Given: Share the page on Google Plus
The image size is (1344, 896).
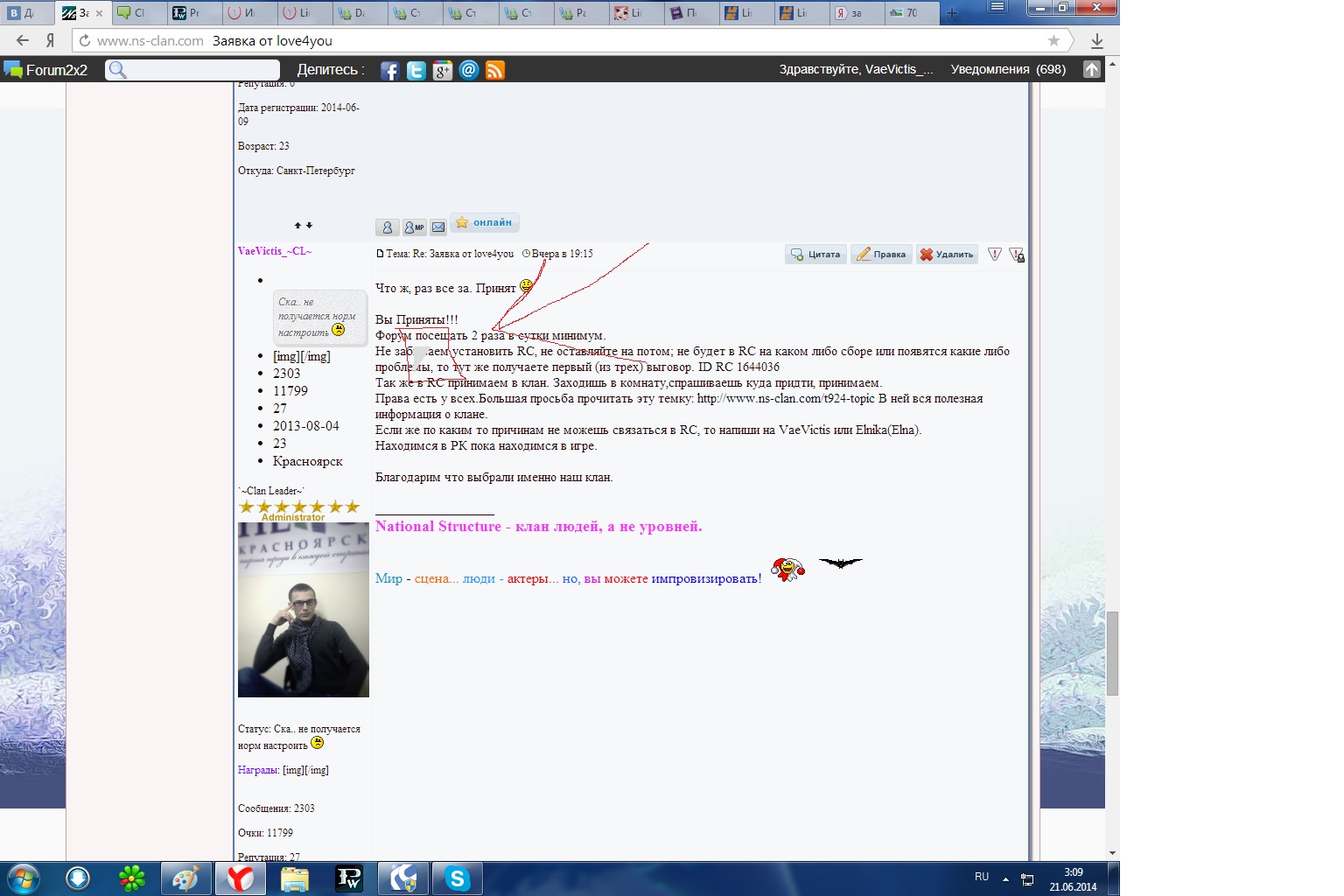Looking at the screenshot, I should tap(442, 71).
